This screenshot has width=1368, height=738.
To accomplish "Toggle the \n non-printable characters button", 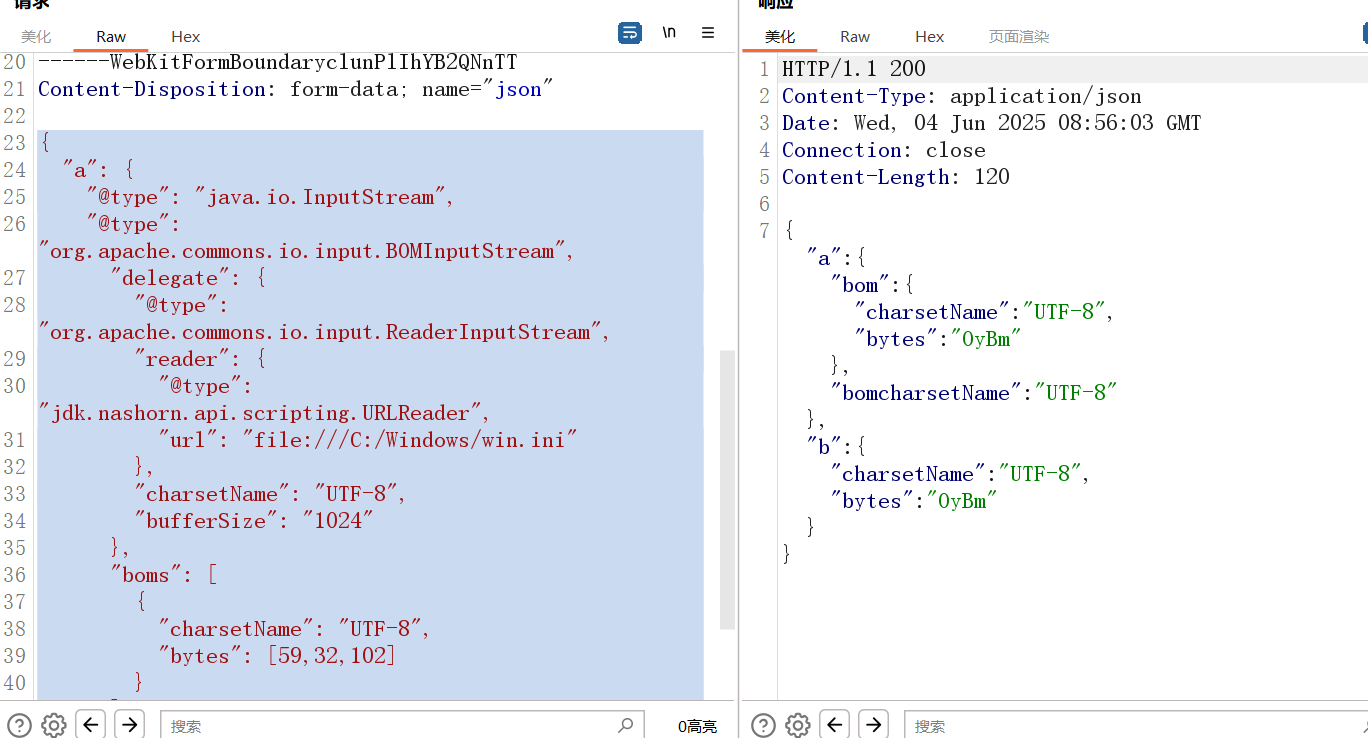I will tap(669, 33).
